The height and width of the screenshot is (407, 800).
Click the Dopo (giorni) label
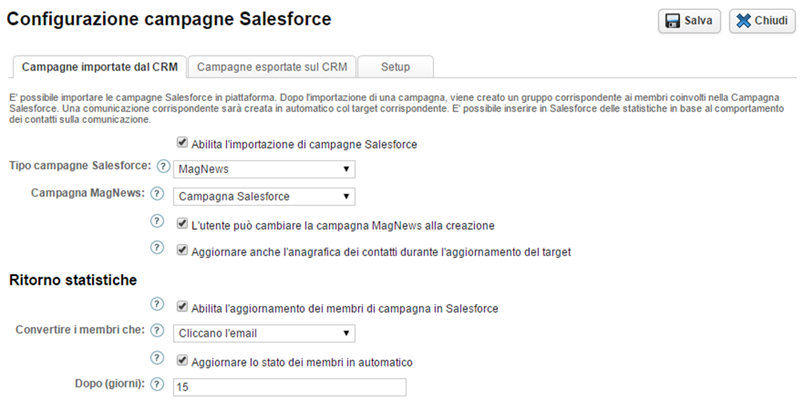110,384
